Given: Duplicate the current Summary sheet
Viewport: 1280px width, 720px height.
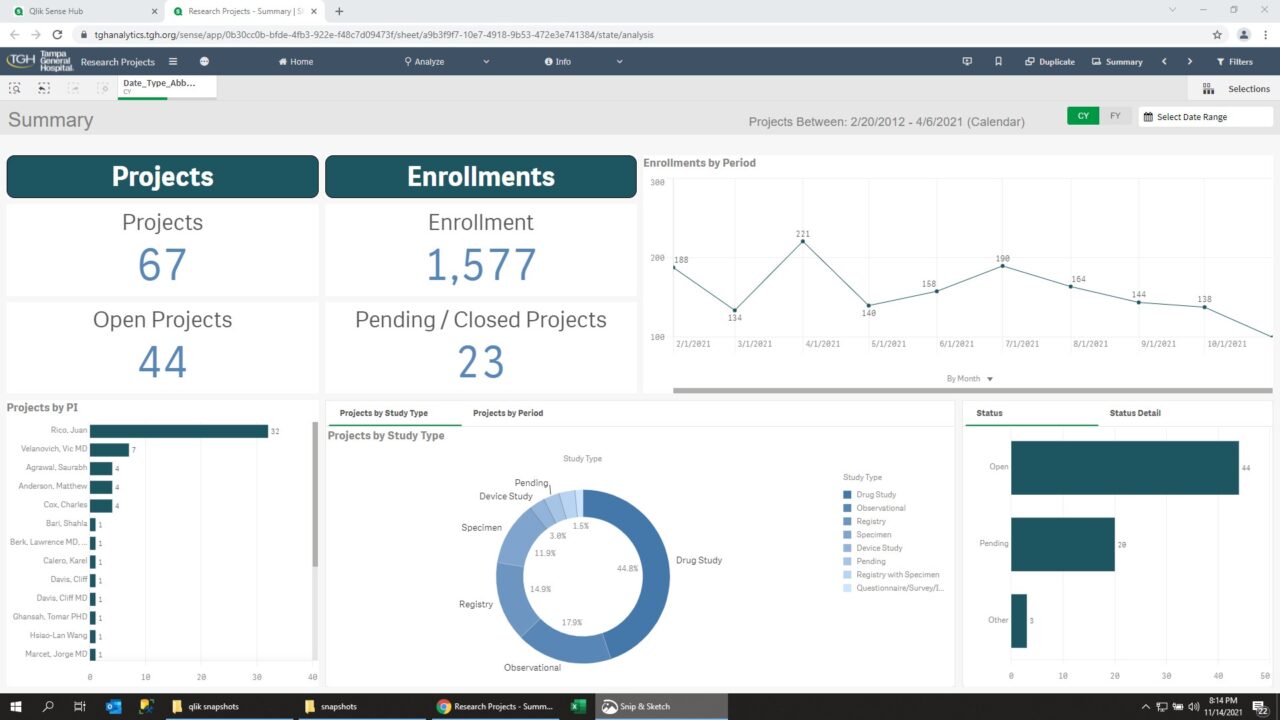Looking at the screenshot, I should tap(1049, 61).
